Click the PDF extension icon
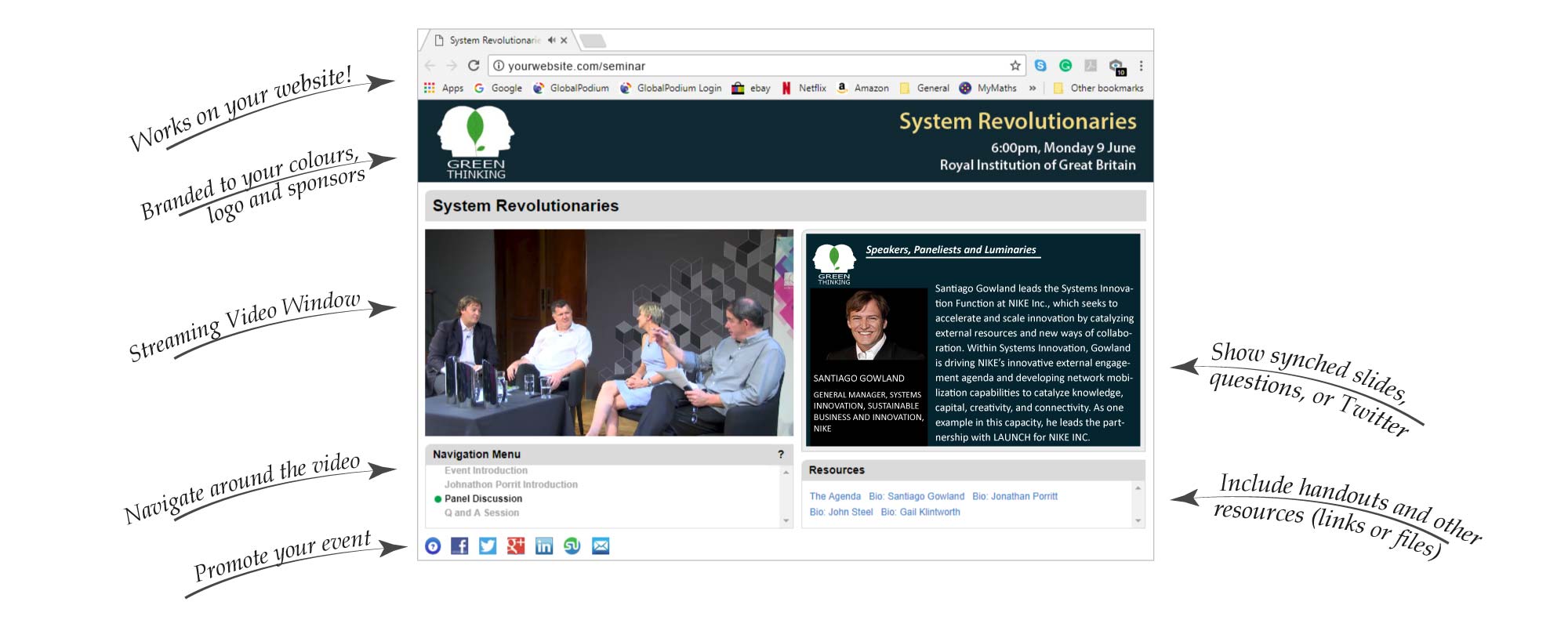Viewport: 1568px width, 627px height. coord(1091,66)
